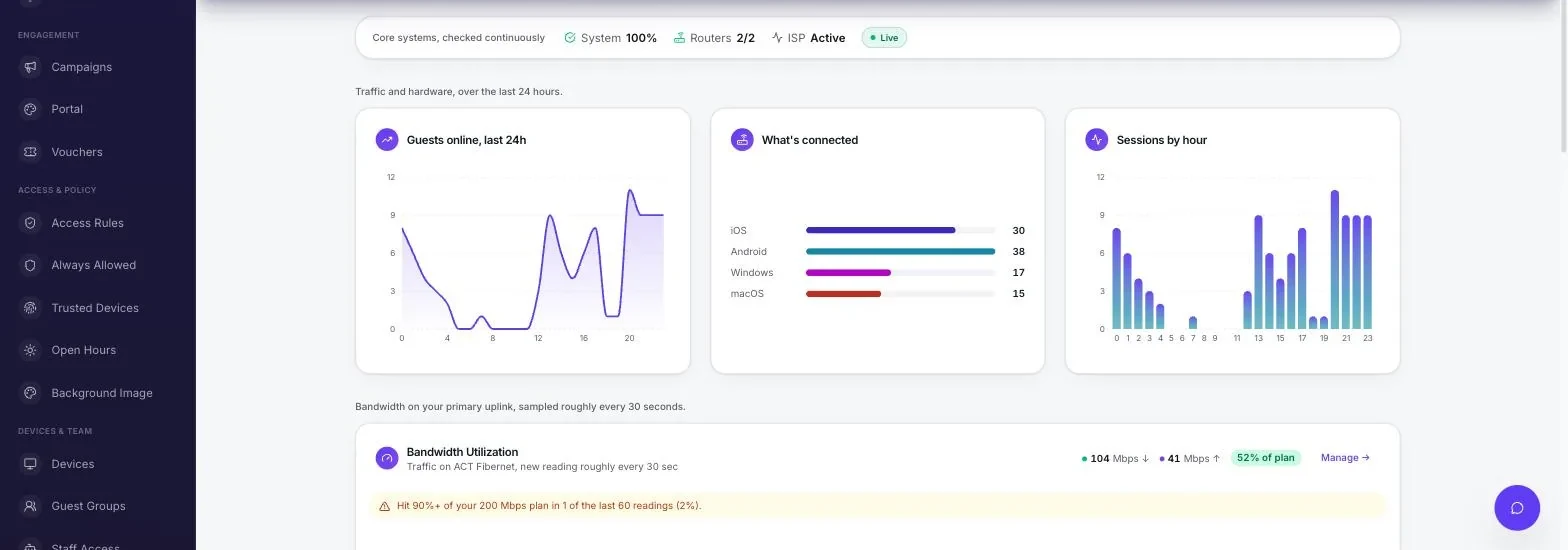Click the Portal icon in sidebar
This screenshot has width=1568, height=550.
click(x=30, y=109)
